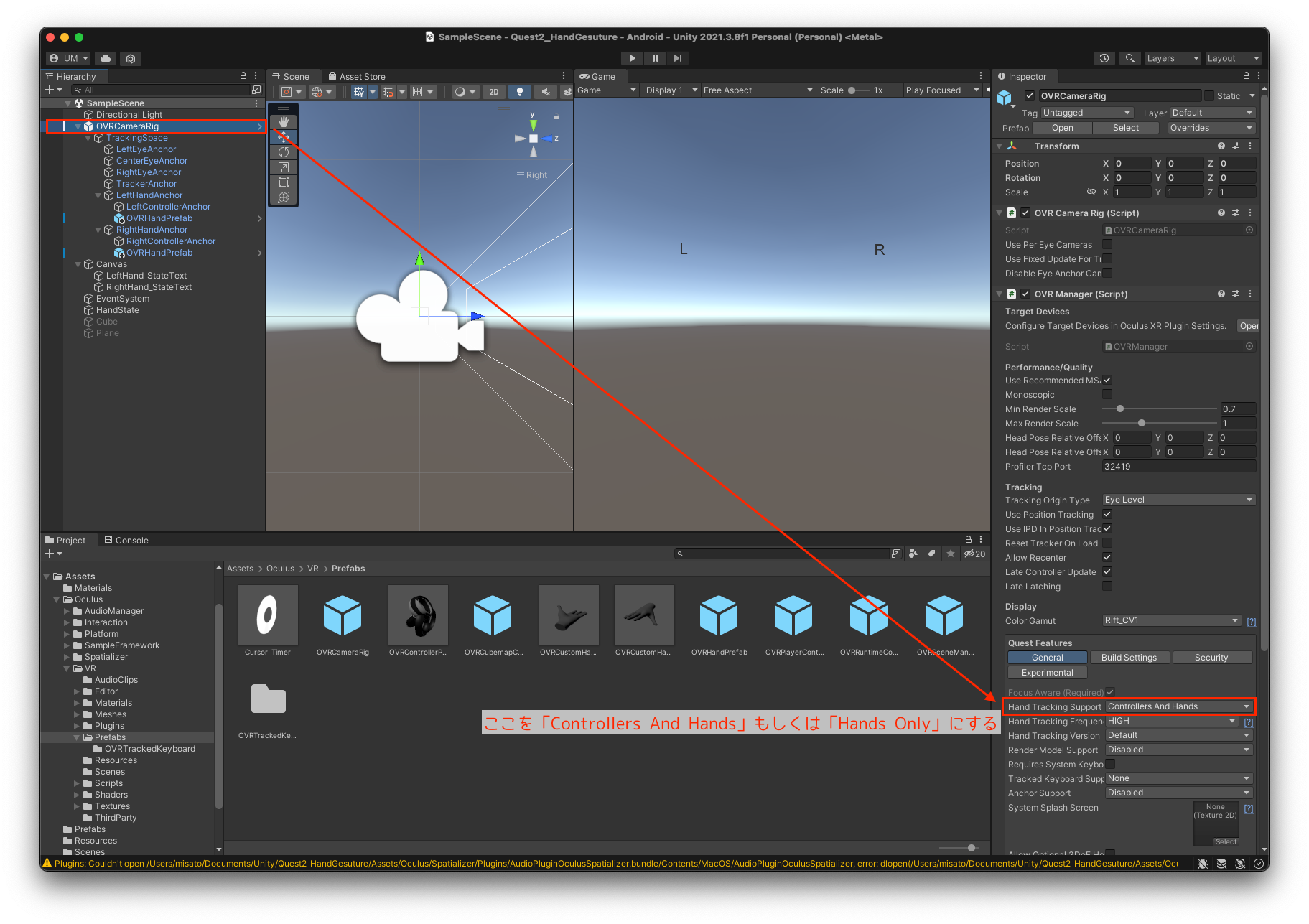Screen dimensions: 1309x924
Task: Toggle OVRCameraRig active checkbox
Action: click(x=1030, y=95)
